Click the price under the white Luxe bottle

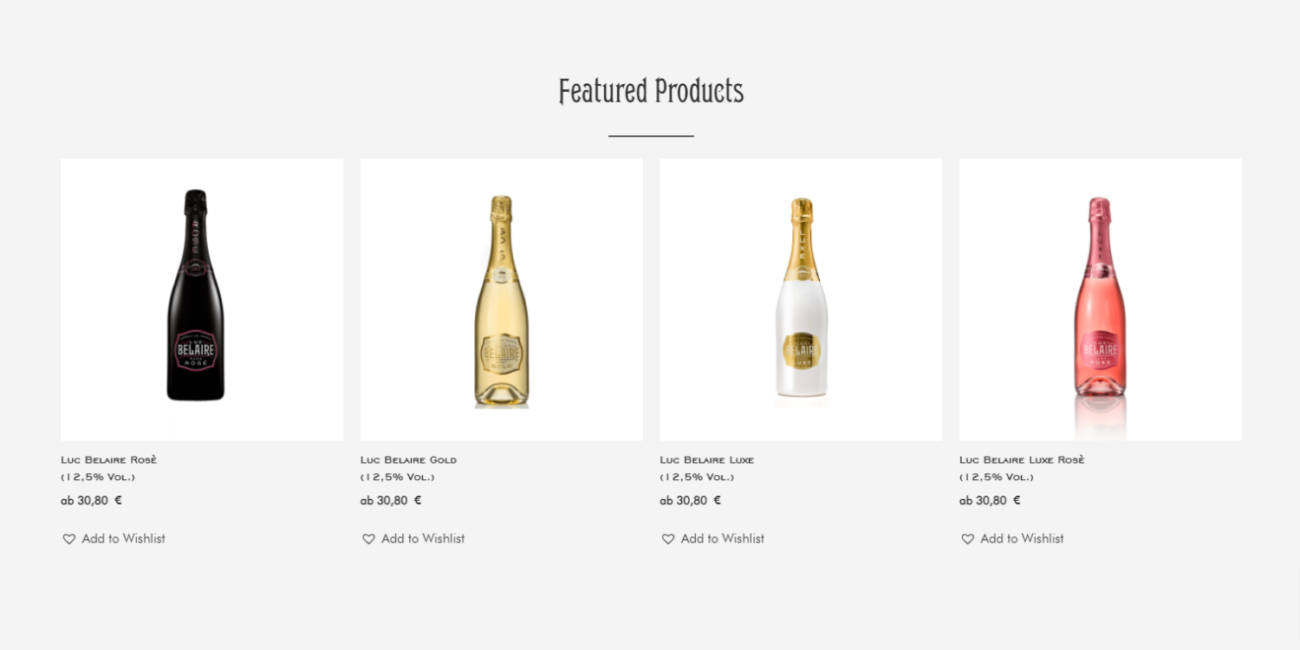coord(690,500)
